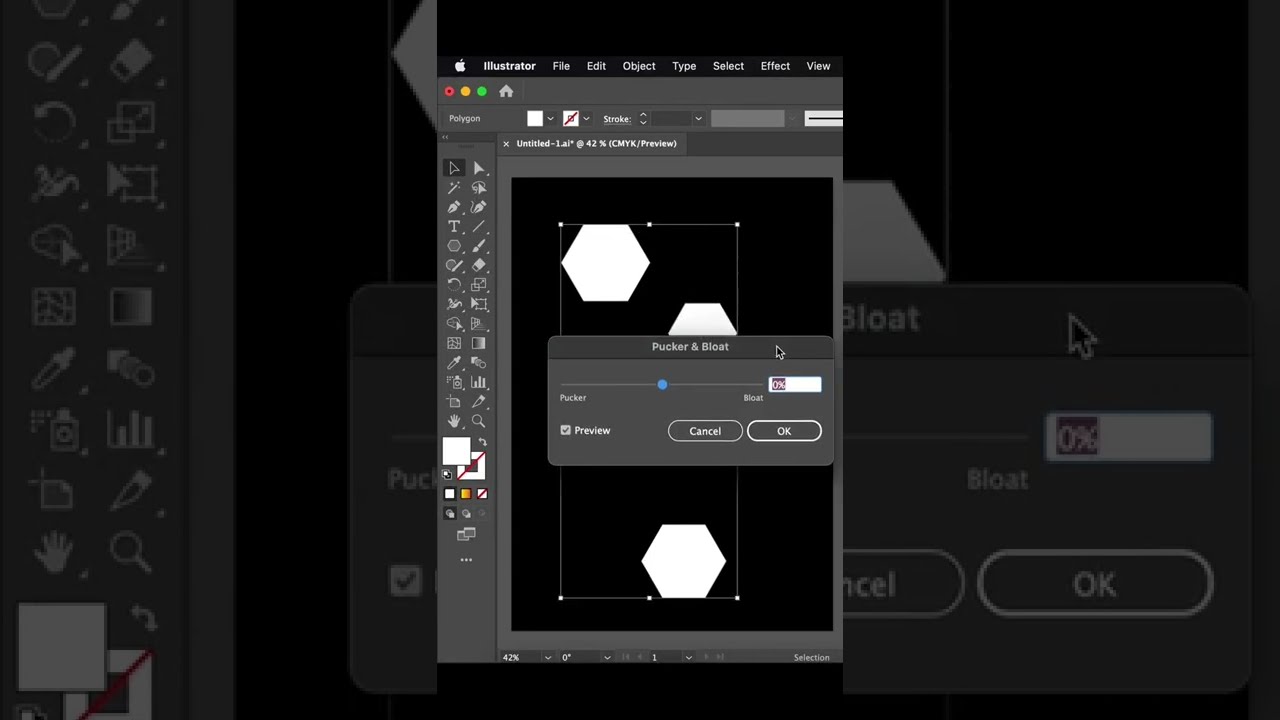Activate the Type tool
The image size is (1280, 720).
click(x=454, y=227)
